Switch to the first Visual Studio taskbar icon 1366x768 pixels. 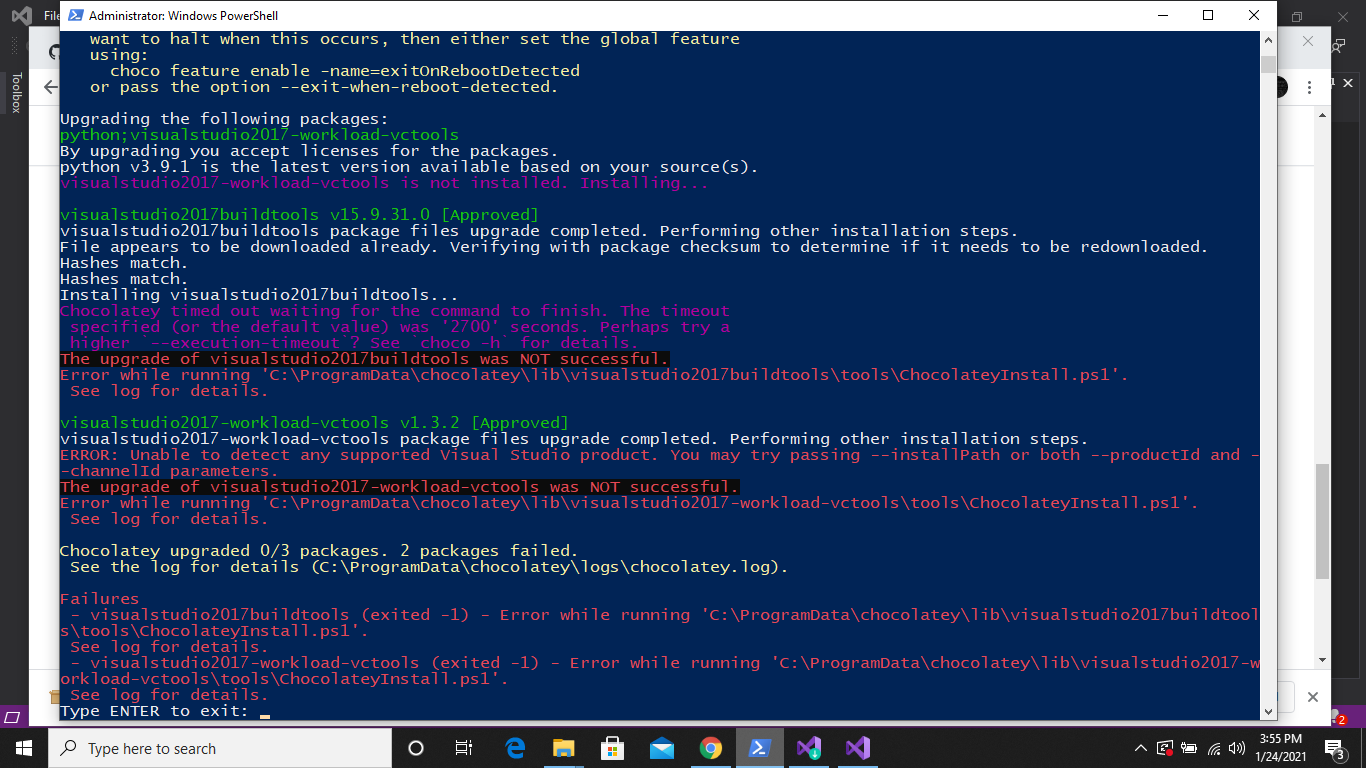pos(808,748)
